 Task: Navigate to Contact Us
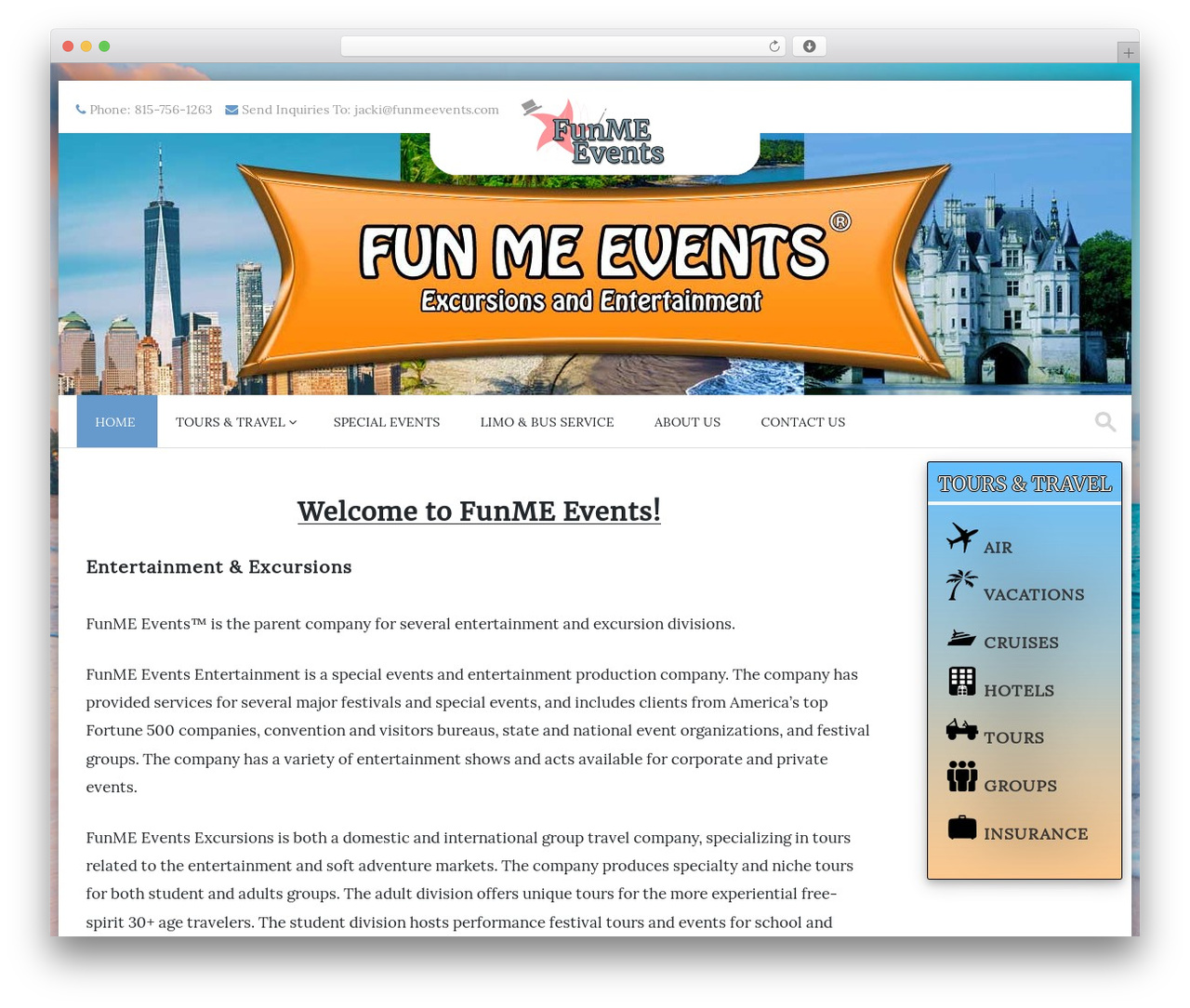click(x=803, y=422)
